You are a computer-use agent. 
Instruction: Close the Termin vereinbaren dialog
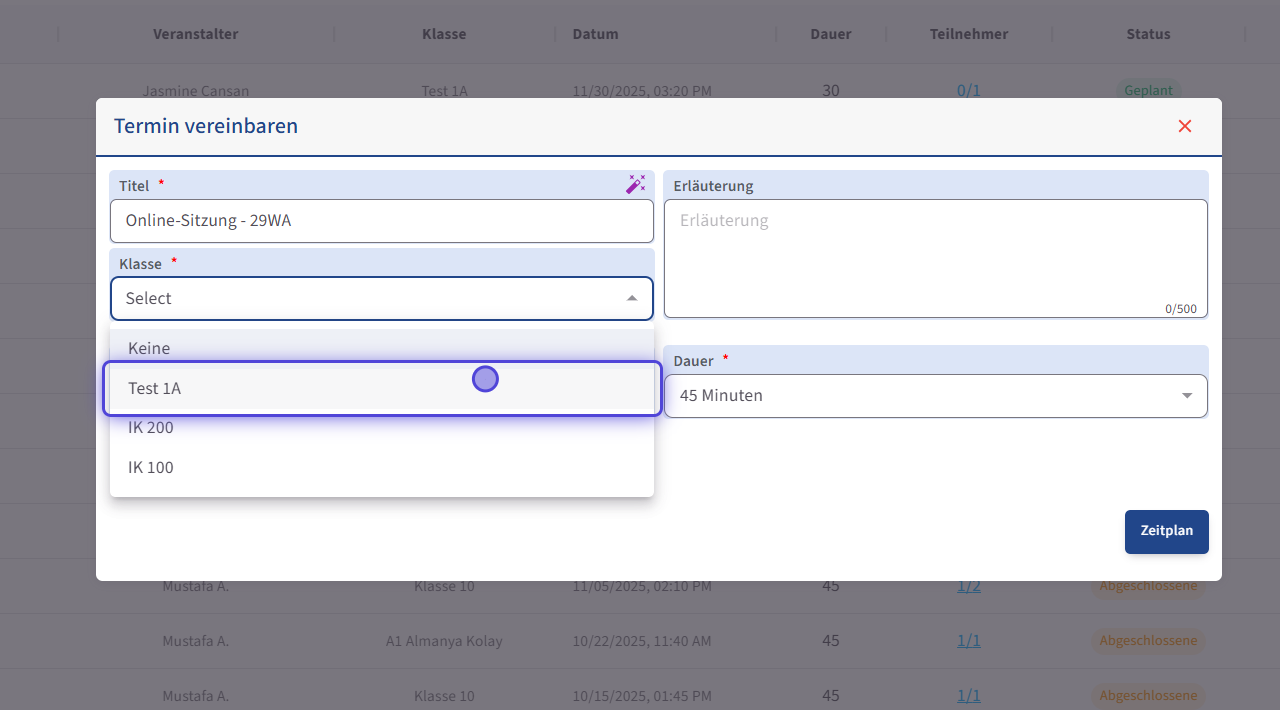tap(1185, 126)
